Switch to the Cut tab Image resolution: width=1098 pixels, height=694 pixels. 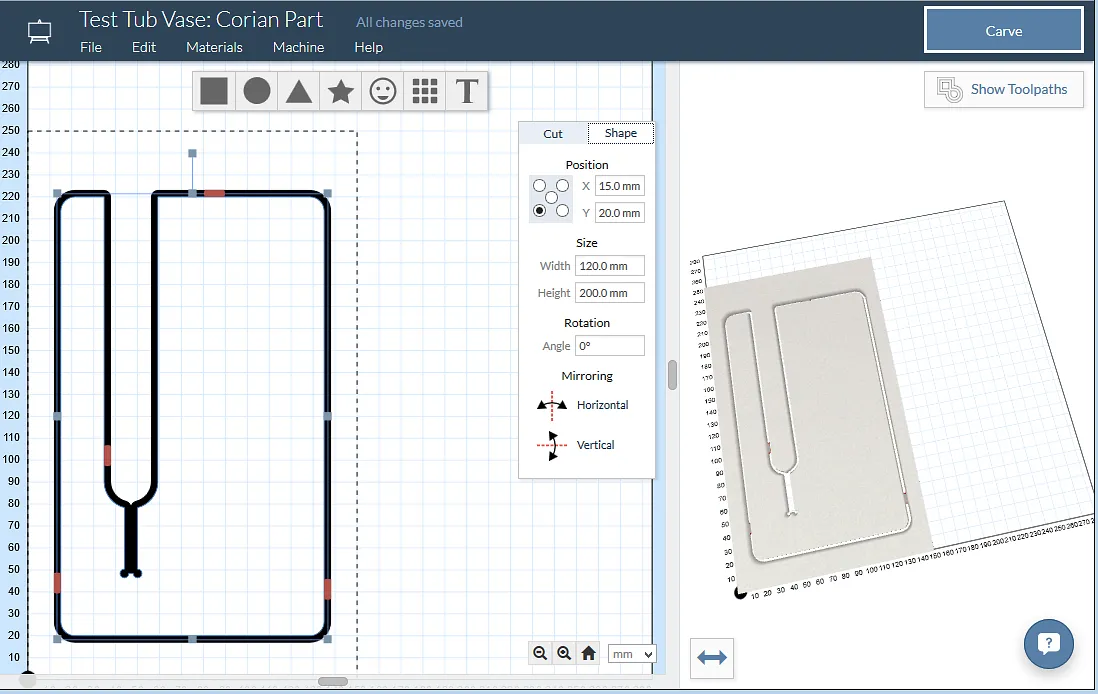tap(553, 133)
